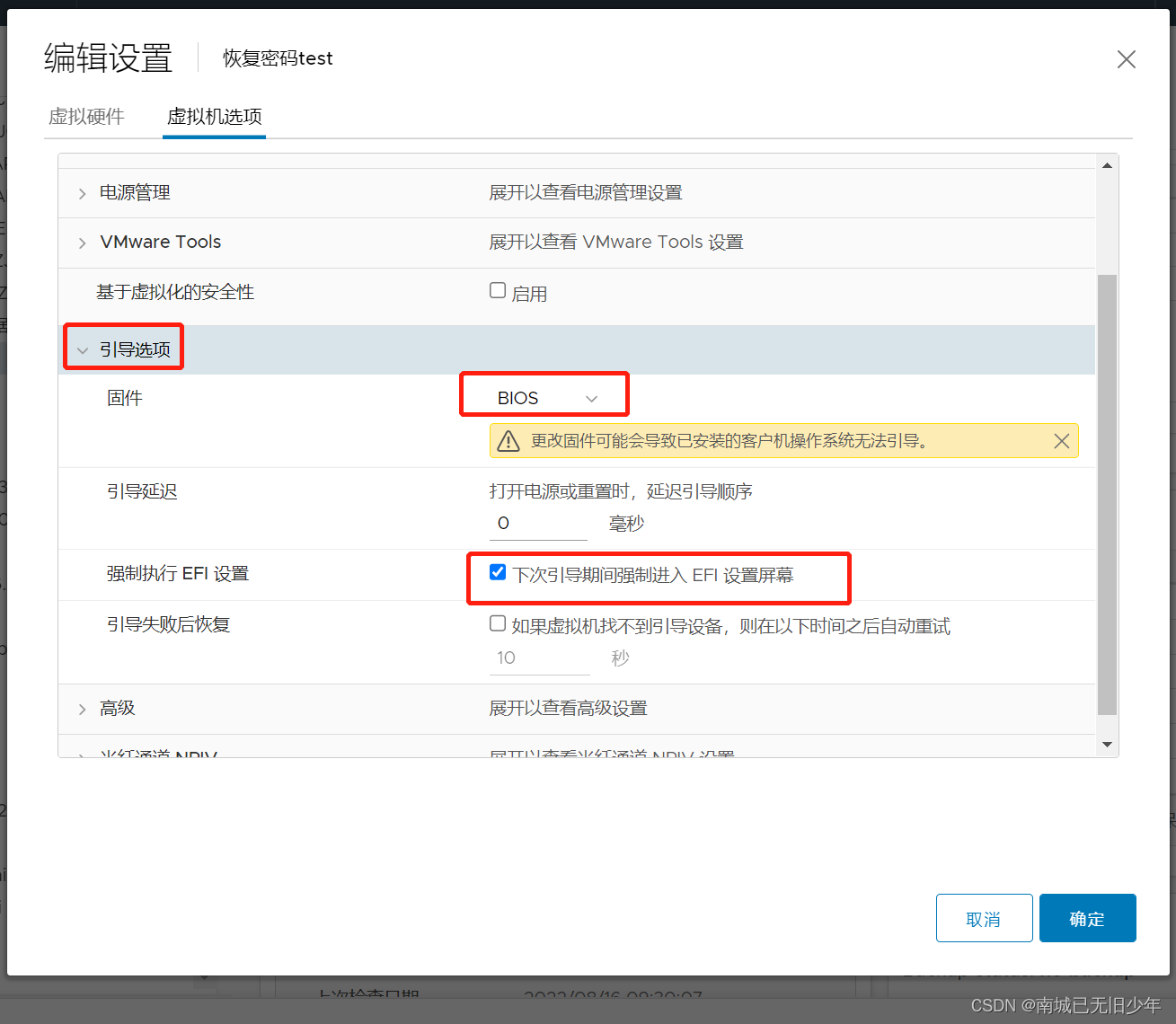Select the 虚拟机选项 tab

tap(215, 117)
